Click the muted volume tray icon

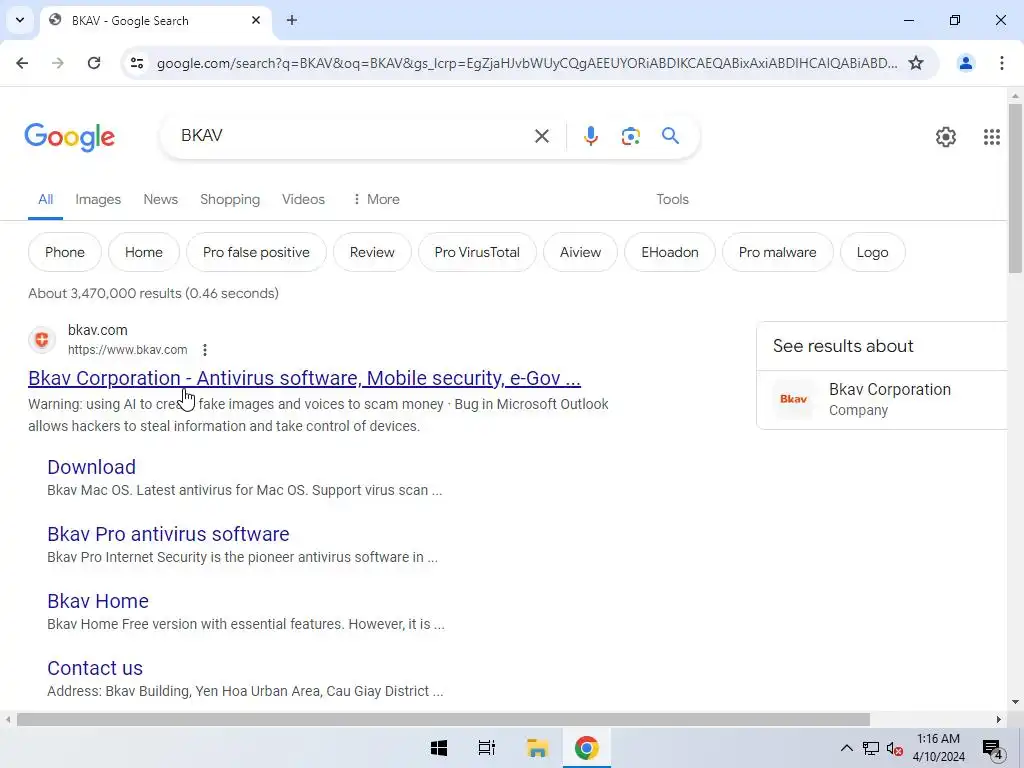895,748
